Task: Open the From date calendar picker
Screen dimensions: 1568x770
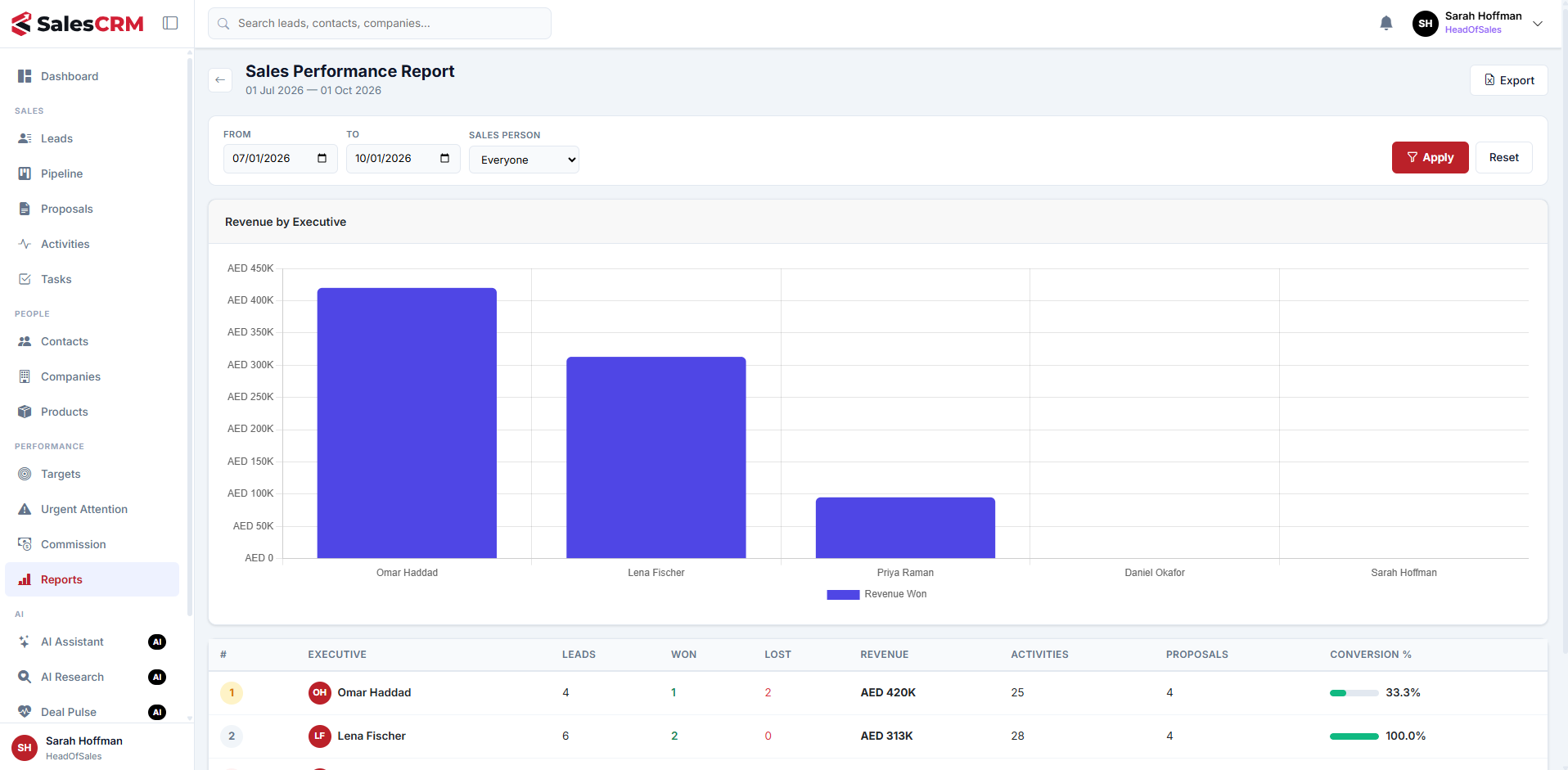Action: pos(322,158)
